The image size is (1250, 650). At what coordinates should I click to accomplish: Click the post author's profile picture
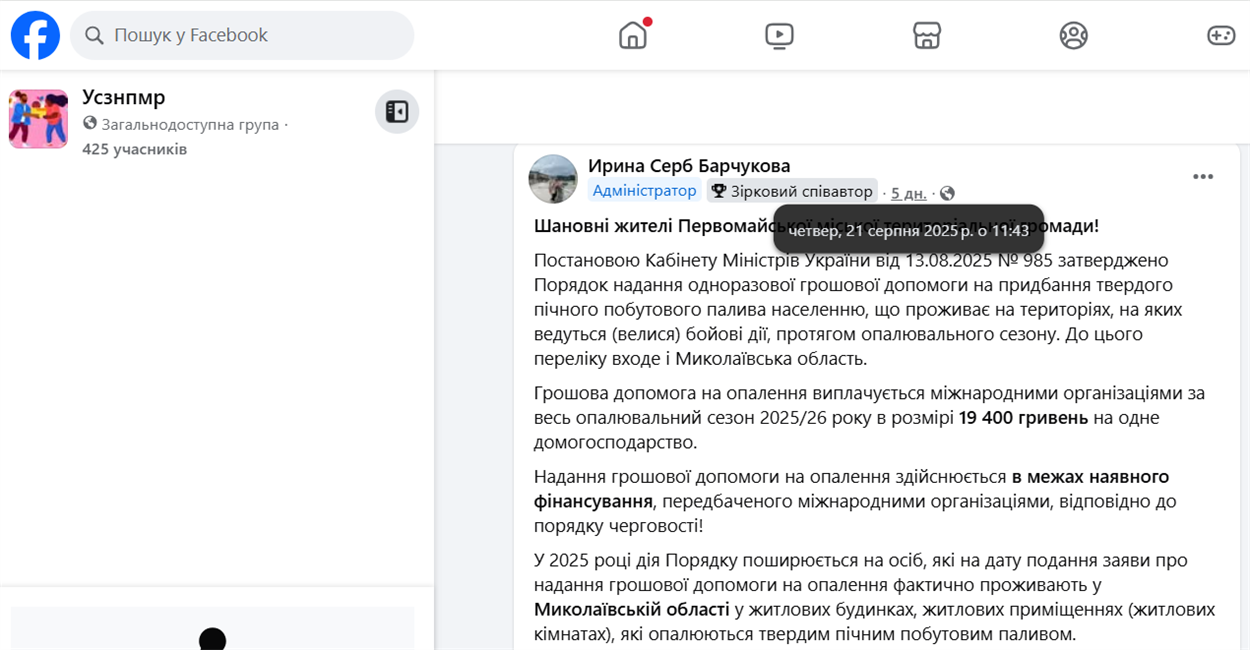[x=553, y=179]
